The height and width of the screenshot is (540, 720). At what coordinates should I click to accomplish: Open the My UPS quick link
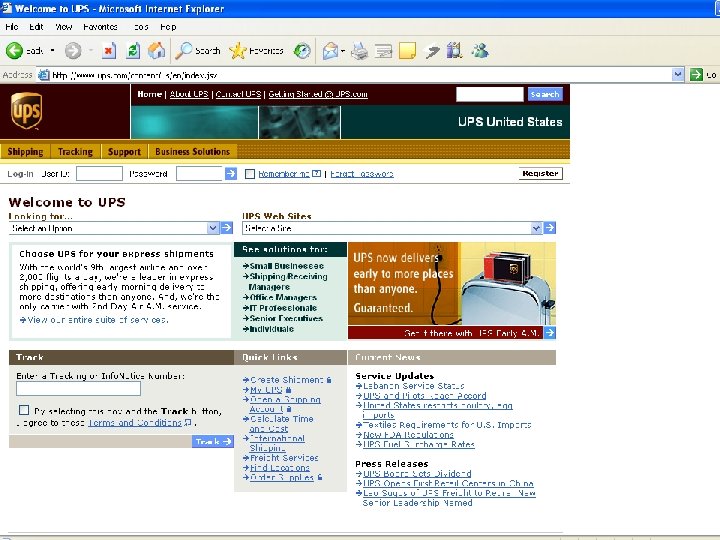(266, 390)
